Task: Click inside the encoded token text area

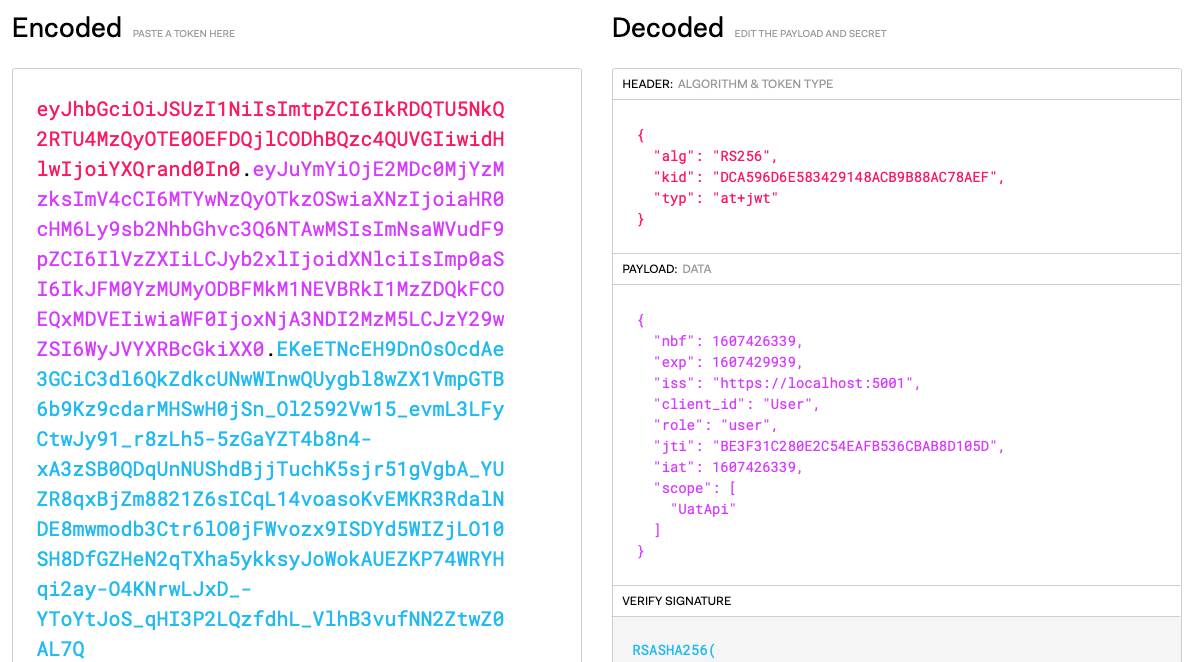Action: click(296, 365)
